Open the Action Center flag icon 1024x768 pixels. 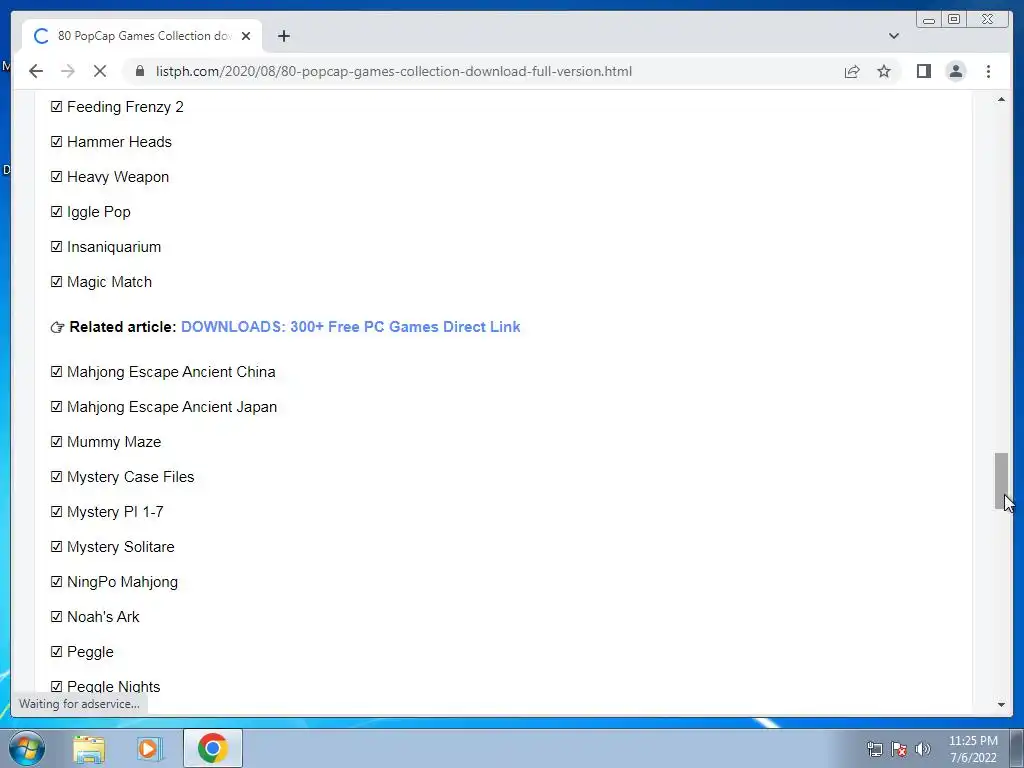pos(899,749)
